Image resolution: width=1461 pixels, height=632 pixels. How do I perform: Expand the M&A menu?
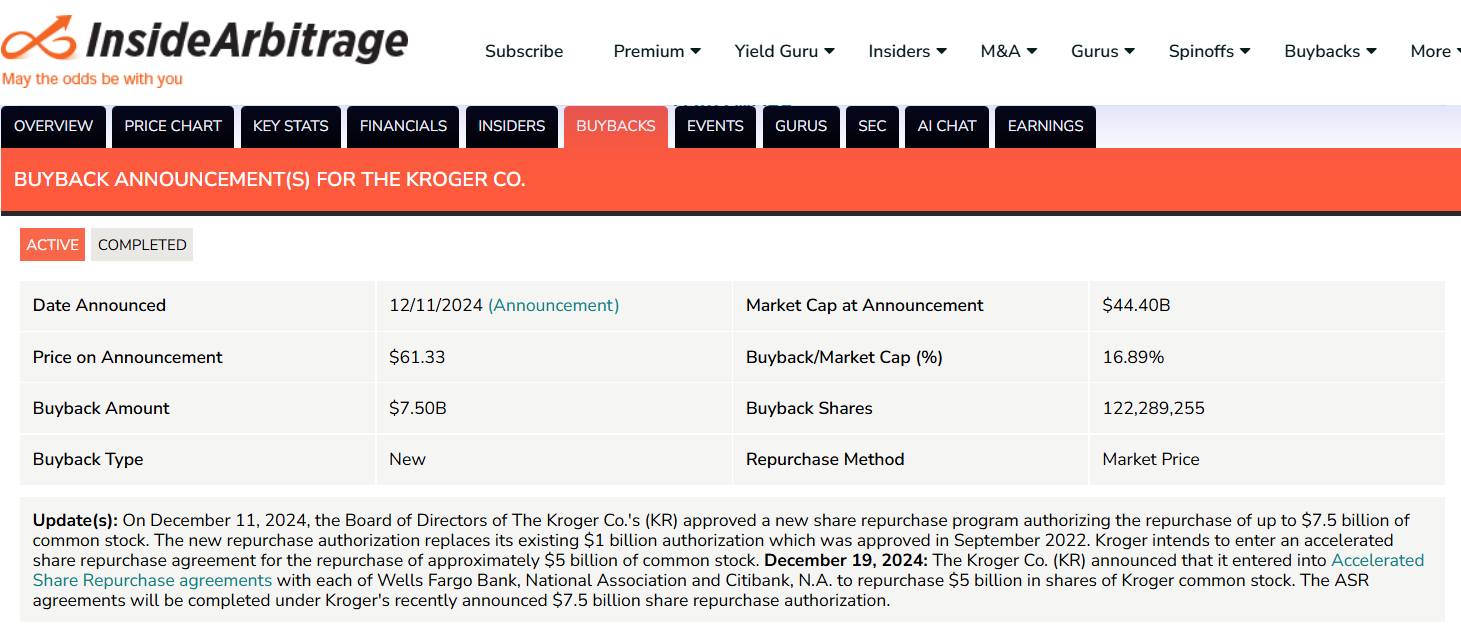(x=1008, y=51)
